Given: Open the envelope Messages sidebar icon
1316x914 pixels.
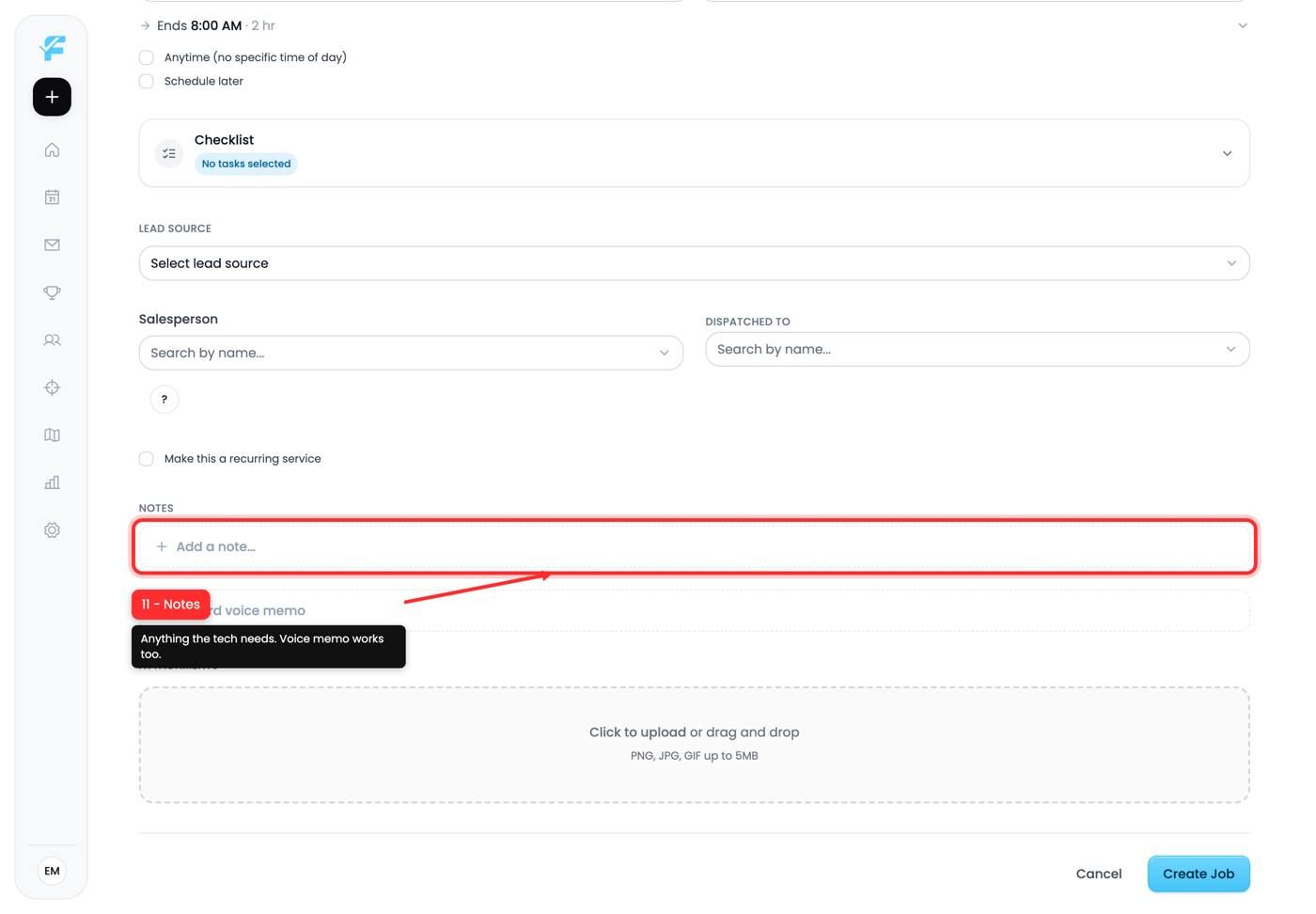Looking at the screenshot, I should click(52, 244).
